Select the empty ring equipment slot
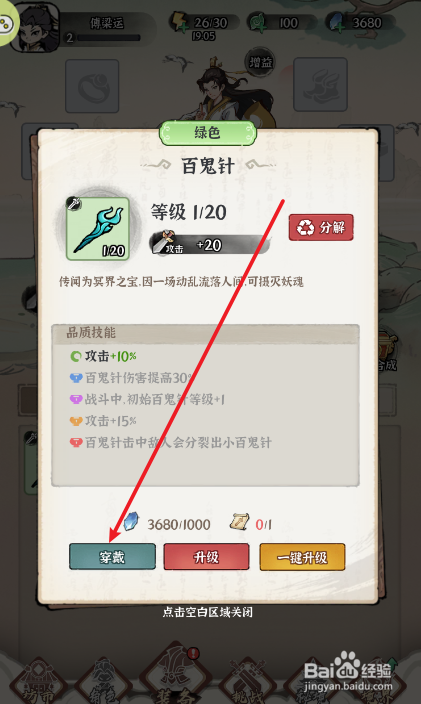Image resolution: width=421 pixels, height=704 pixels. tap(92, 86)
